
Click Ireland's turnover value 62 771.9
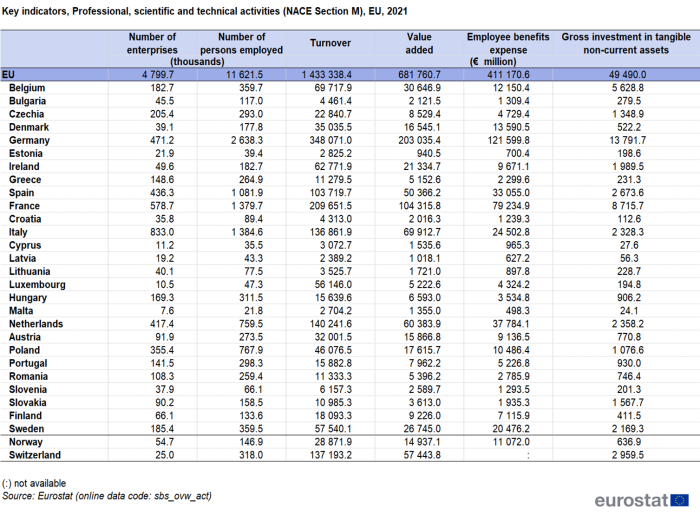pos(333,166)
